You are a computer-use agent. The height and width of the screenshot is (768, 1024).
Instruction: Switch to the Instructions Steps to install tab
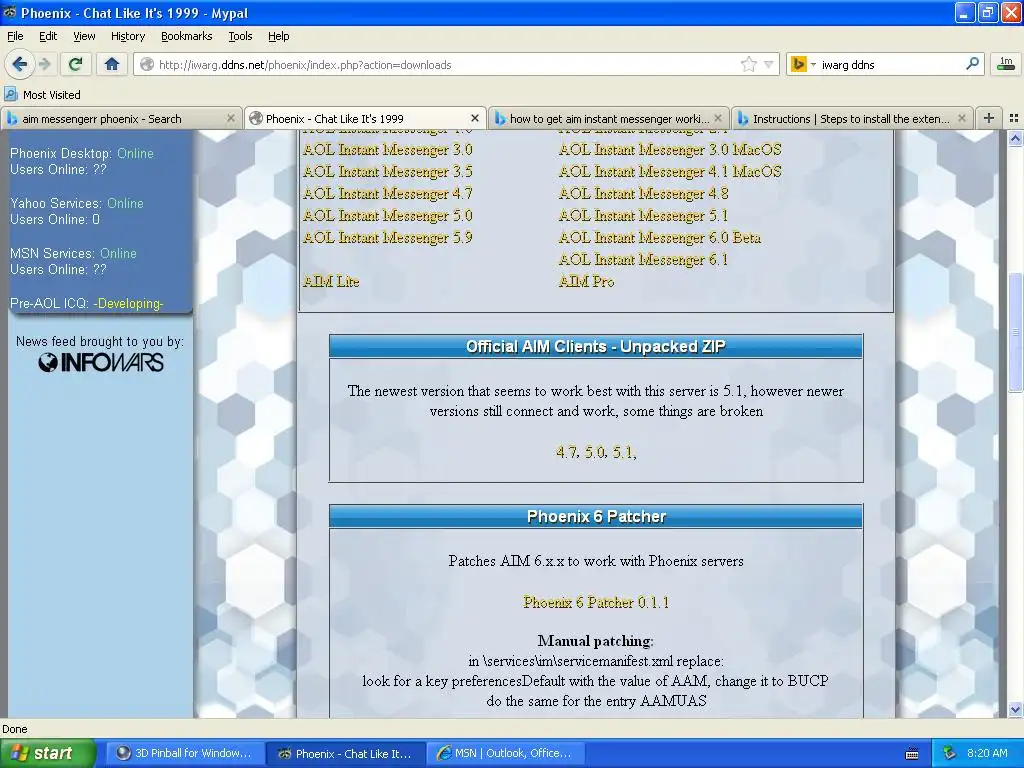pos(852,119)
